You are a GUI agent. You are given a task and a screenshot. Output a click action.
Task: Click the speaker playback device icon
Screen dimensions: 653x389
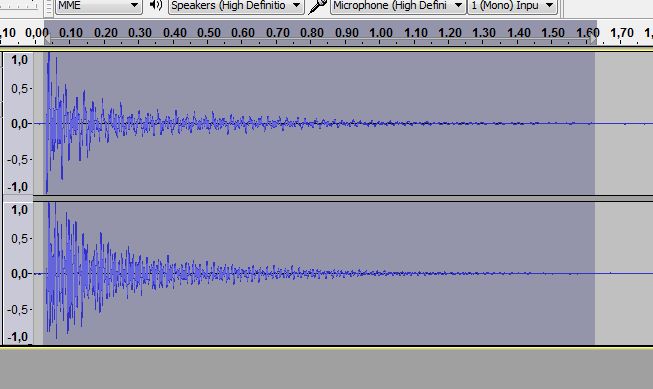(156, 5)
